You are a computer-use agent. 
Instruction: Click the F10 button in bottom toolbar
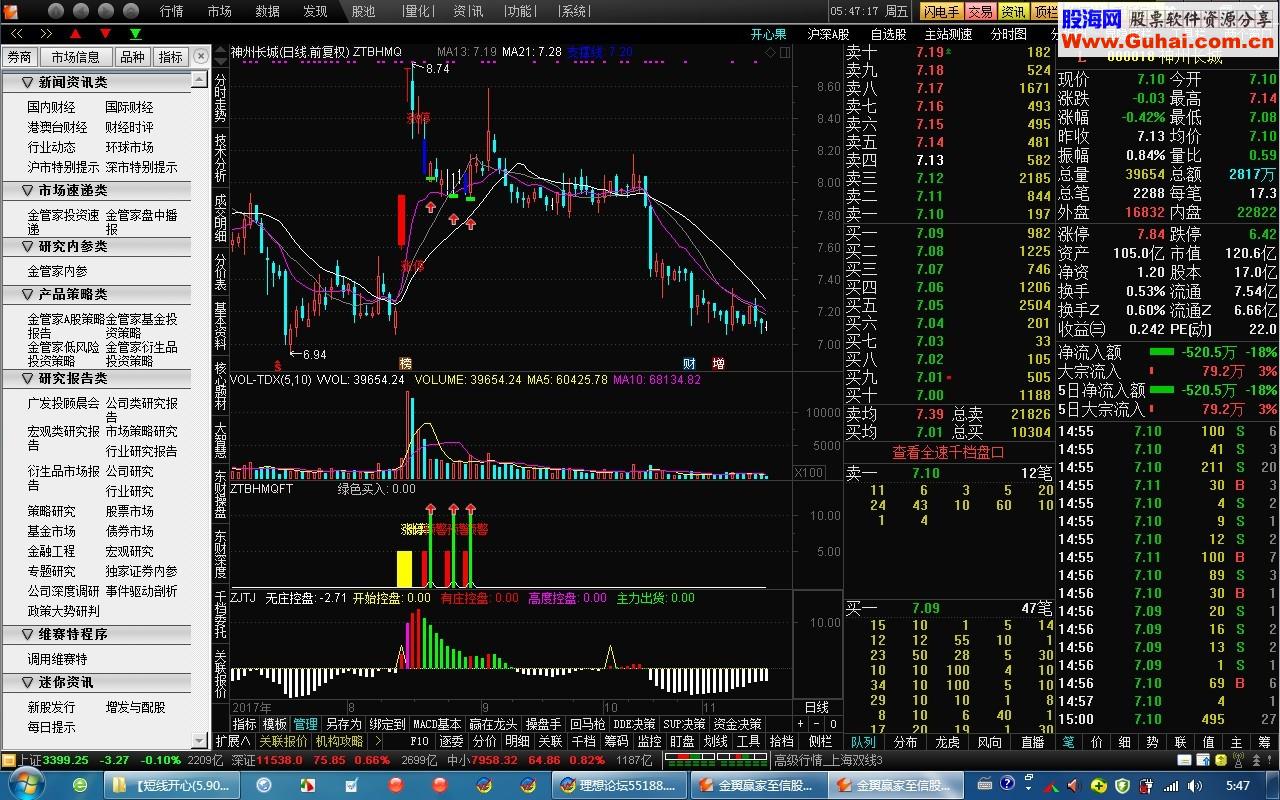pos(420,741)
